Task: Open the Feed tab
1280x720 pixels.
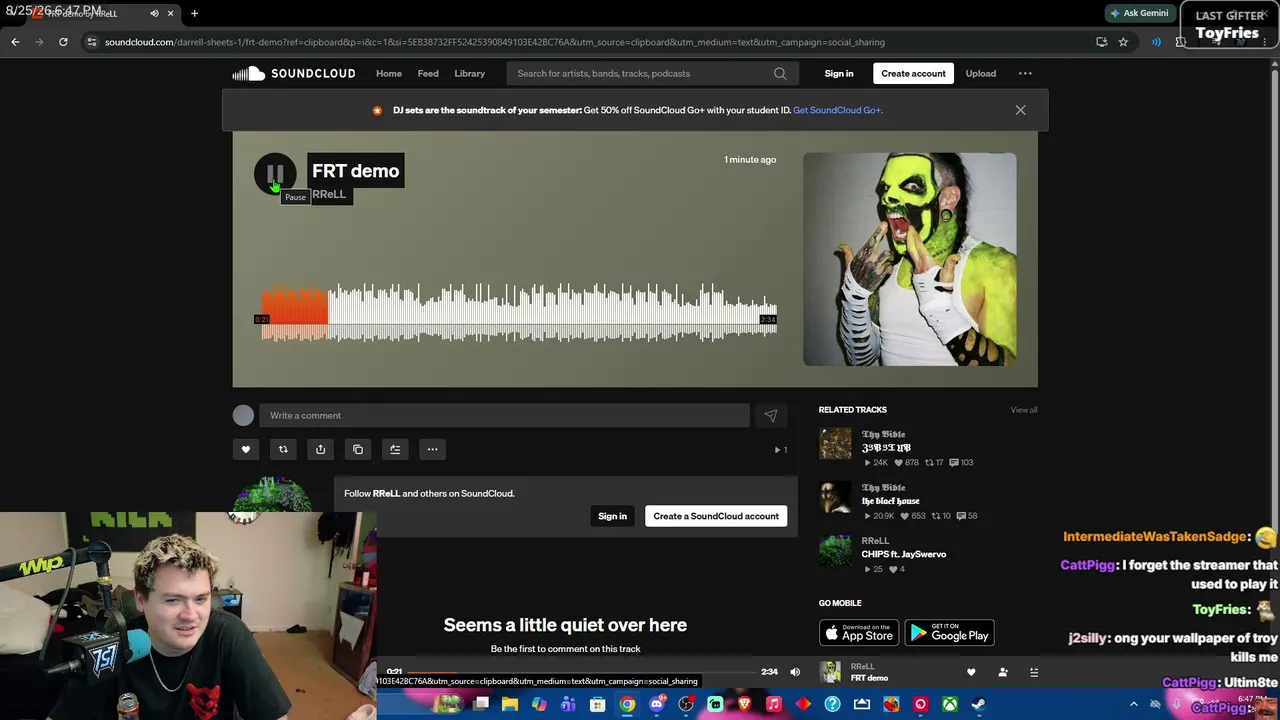Action: 428,73
